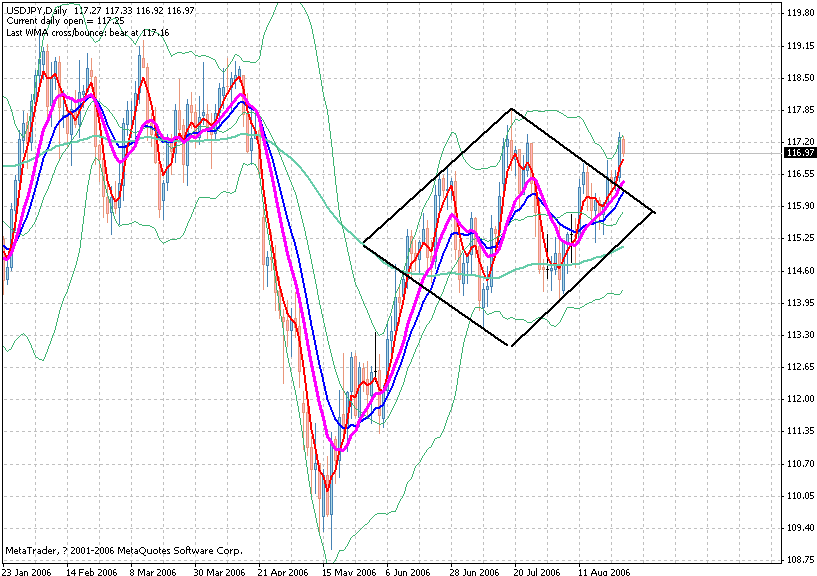This screenshot has height=576, width=817.
Task: Select the MetaQuotes Software Corp copyright text
Action: click(x=123, y=548)
